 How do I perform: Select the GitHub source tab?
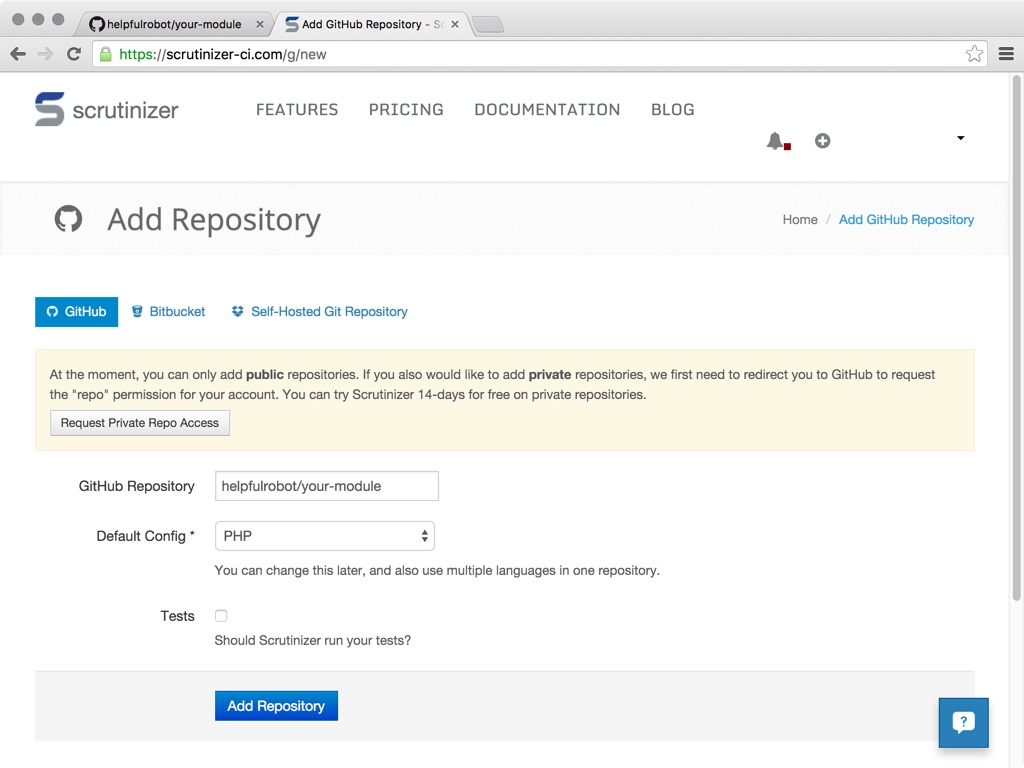(x=76, y=312)
